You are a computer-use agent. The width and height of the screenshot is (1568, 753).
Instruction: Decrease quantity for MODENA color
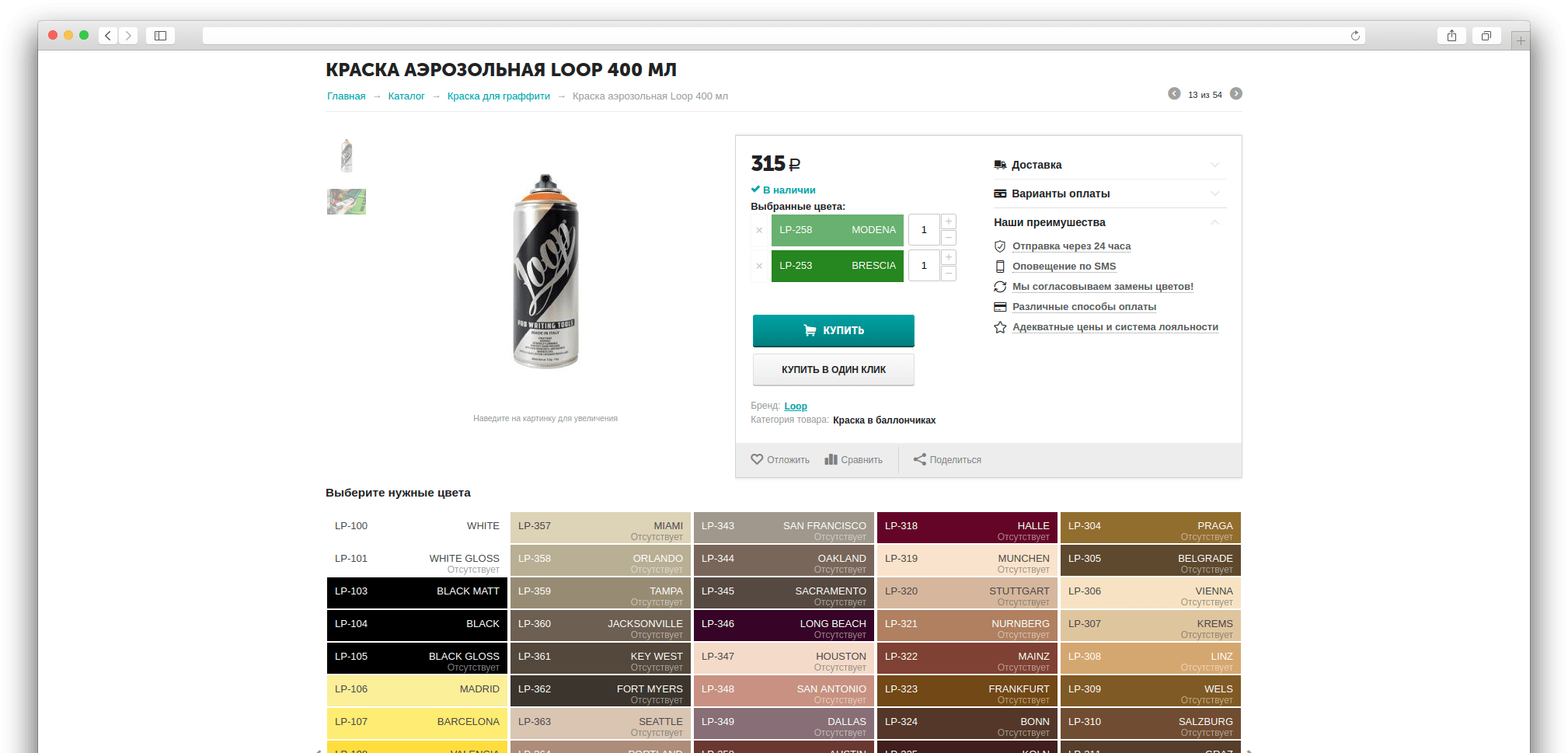pos(949,238)
